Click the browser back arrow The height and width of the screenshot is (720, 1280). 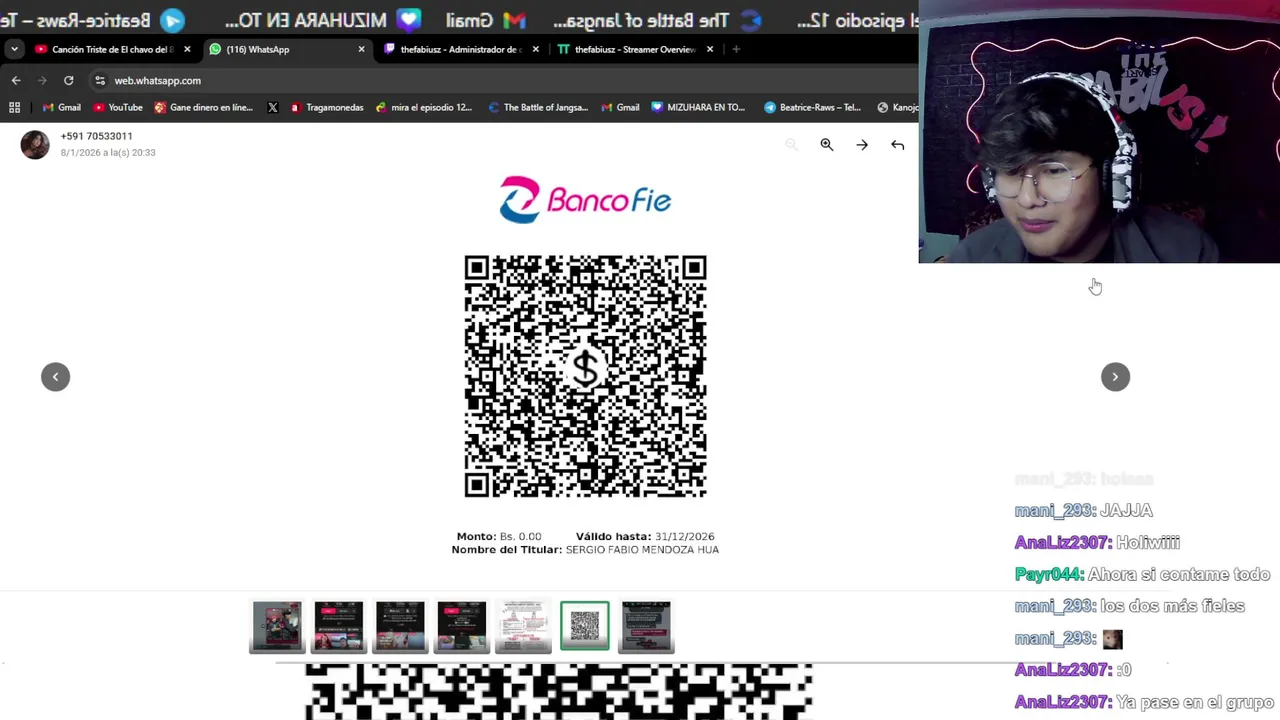point(16,80)
